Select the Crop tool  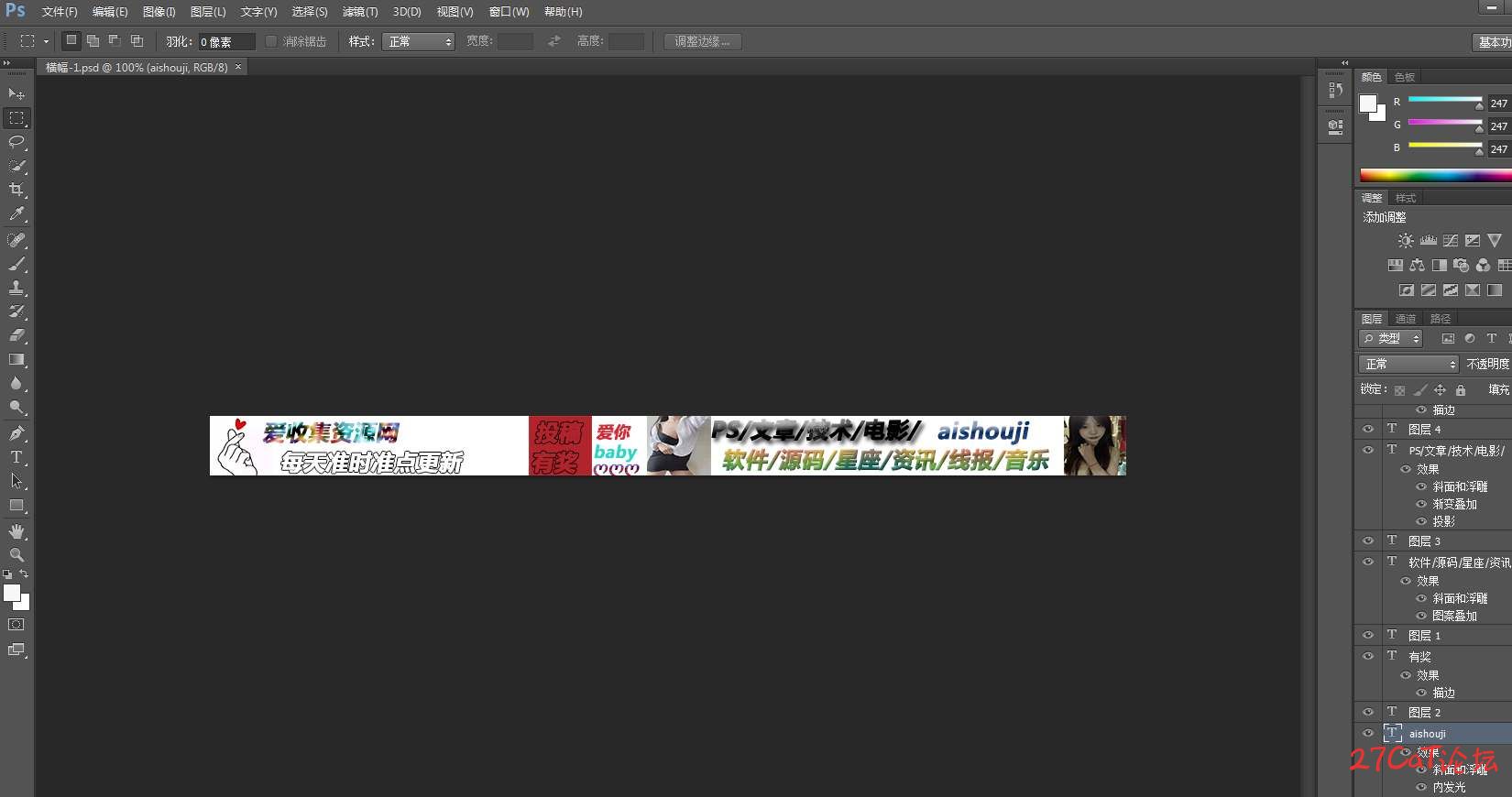[x=16, y=190]
